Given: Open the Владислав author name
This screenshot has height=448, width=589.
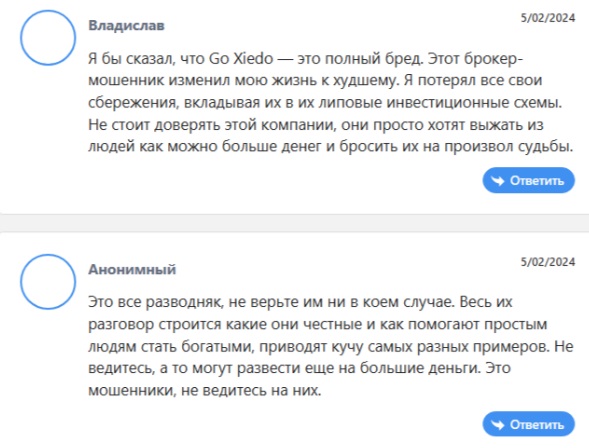Looking at the screenshot, I should [126, 26].
